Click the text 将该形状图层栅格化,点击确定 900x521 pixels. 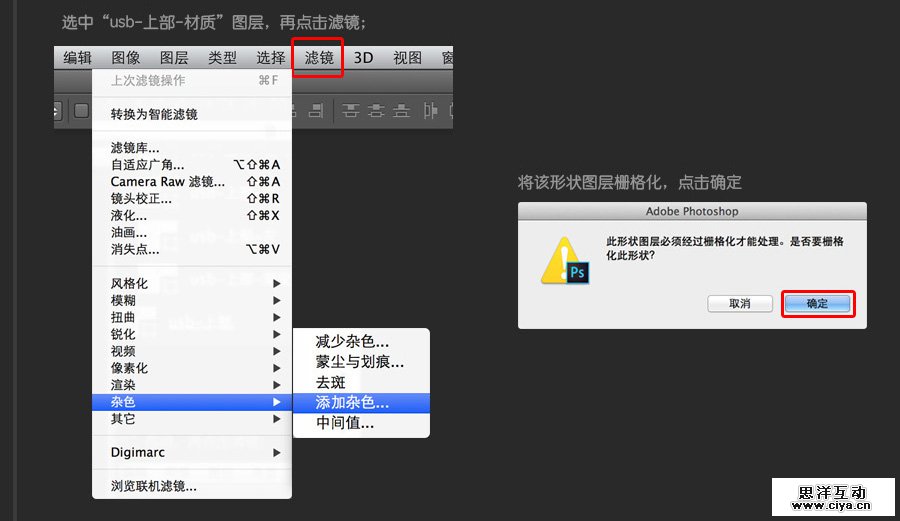(630, 182)
